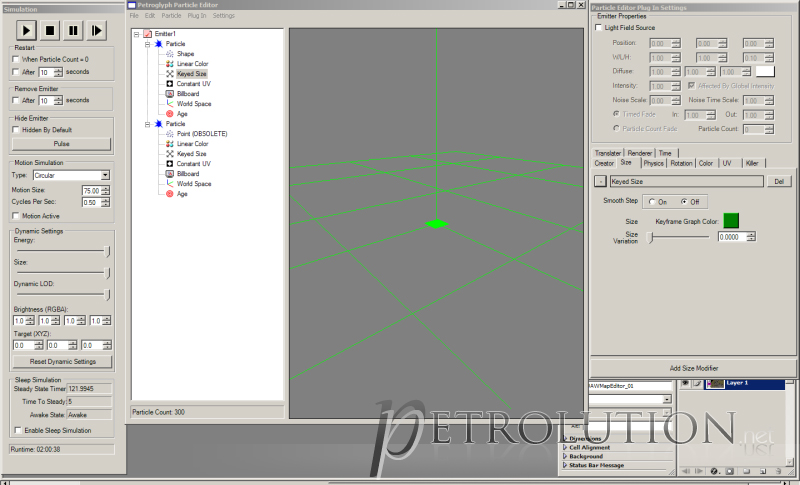800x485 pixels.
Task: Open the Plug In menu
Action: 197,16
